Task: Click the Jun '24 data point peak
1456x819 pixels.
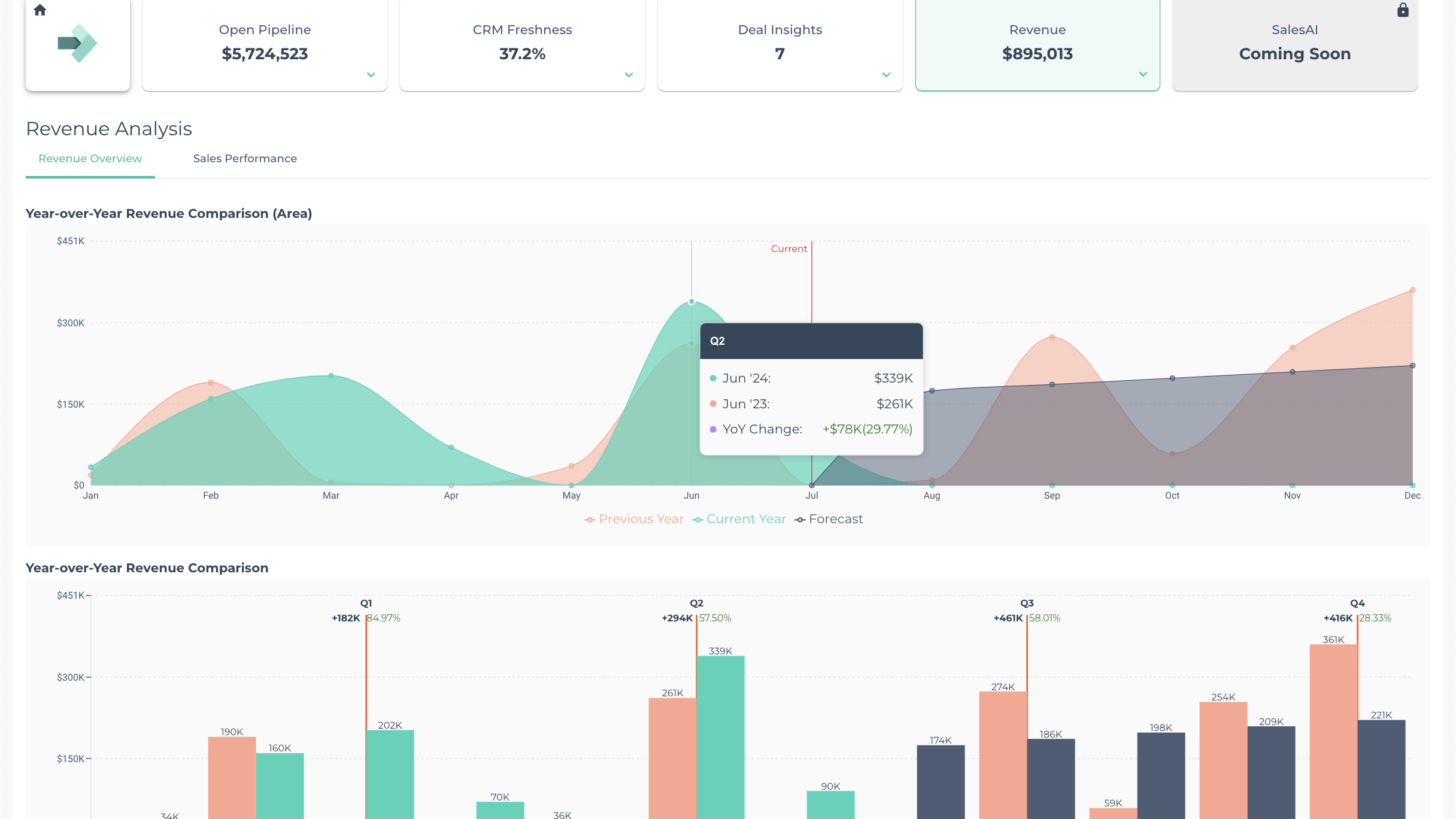Action: (691, 302)
